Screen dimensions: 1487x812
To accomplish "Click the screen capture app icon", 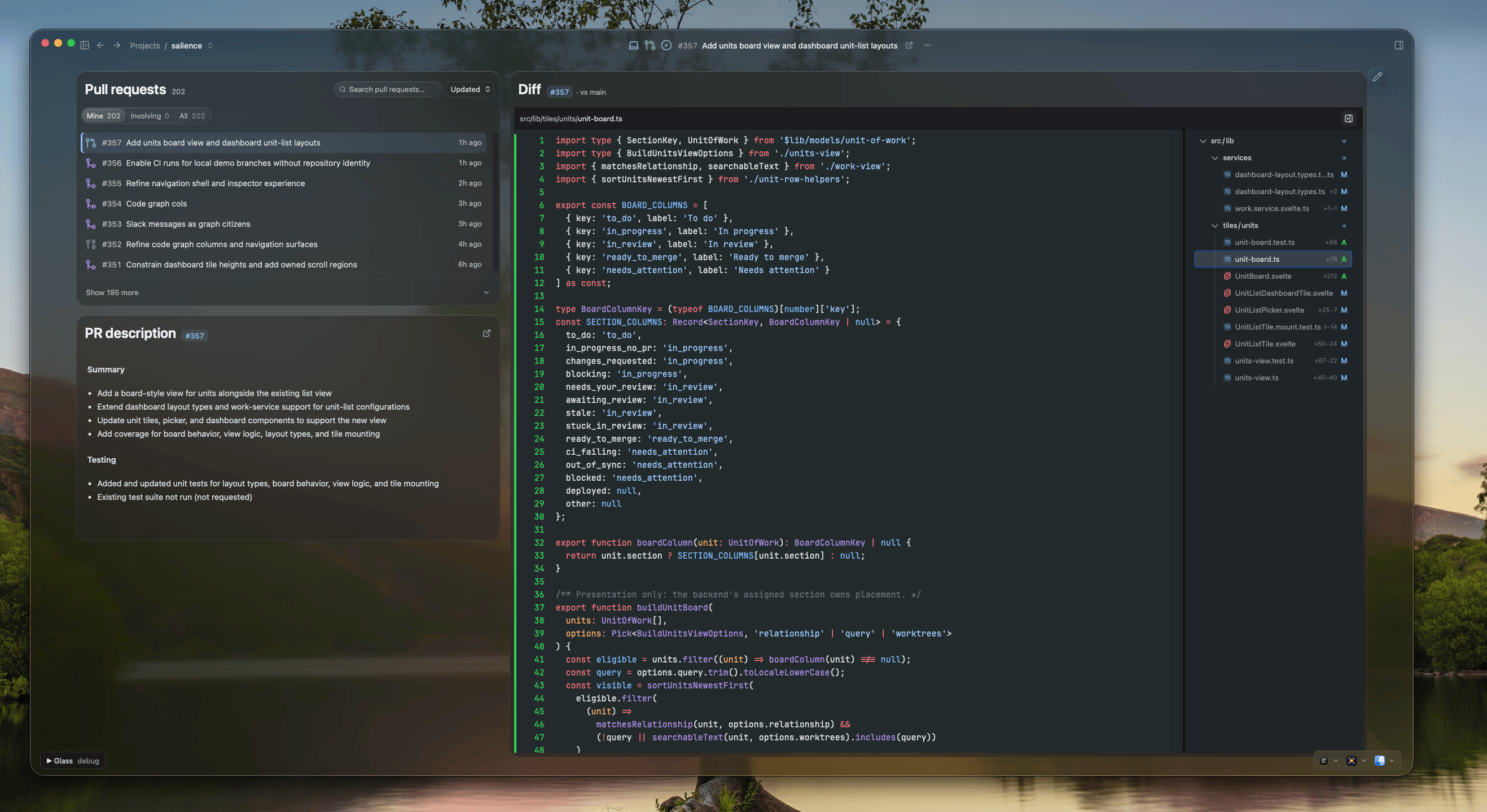I will tap(1352, 761).
